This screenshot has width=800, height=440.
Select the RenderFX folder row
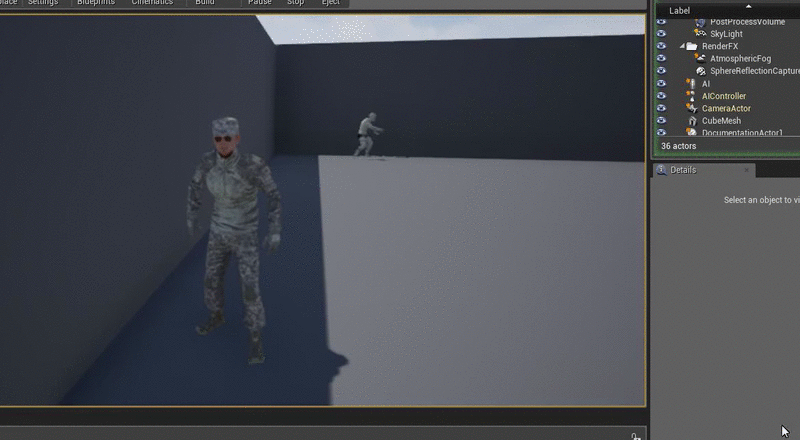(x=720, y=46)
